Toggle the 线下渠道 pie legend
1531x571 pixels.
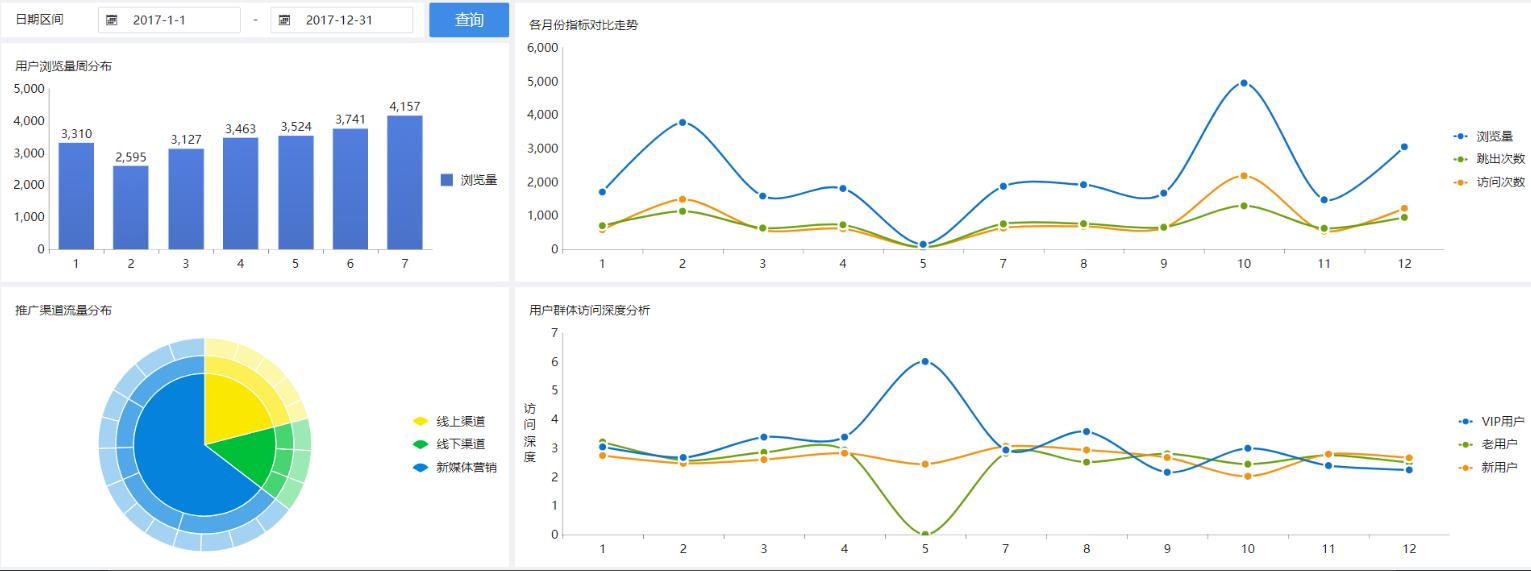tap(449, 444)
